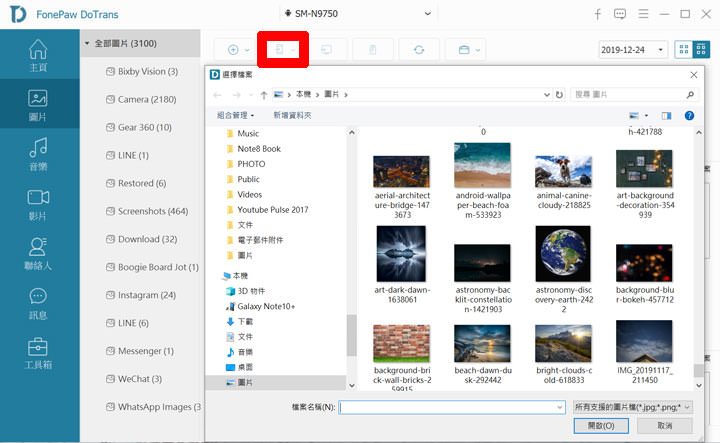The image size is (720, 443).
Task: Click the refresh icon in the toolbar
Action: 419,49
